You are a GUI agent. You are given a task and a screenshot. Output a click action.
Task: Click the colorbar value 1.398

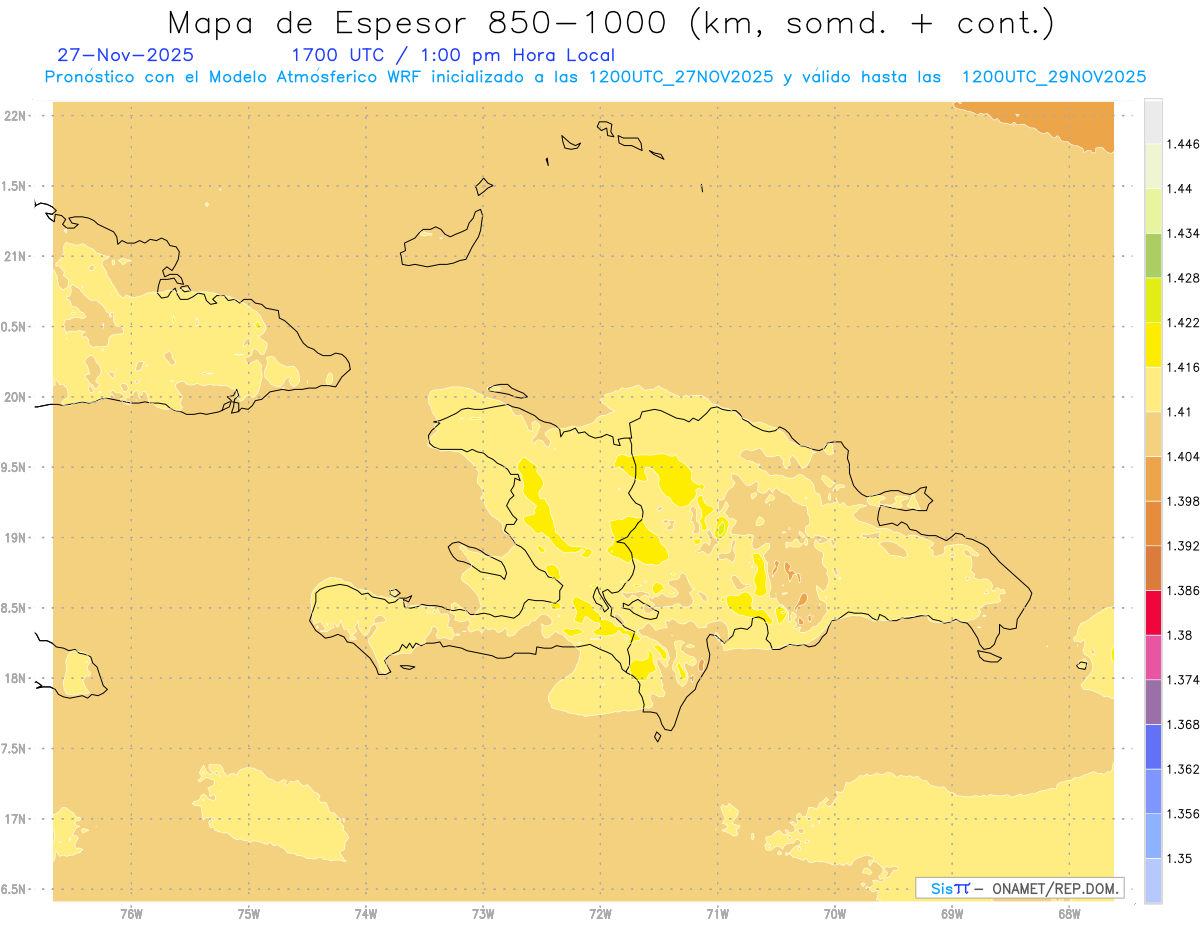[x=1183, y=501]
